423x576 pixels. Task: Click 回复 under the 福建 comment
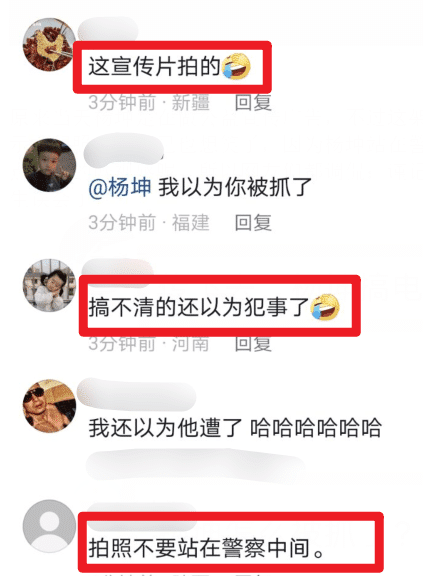coord(253,223)
